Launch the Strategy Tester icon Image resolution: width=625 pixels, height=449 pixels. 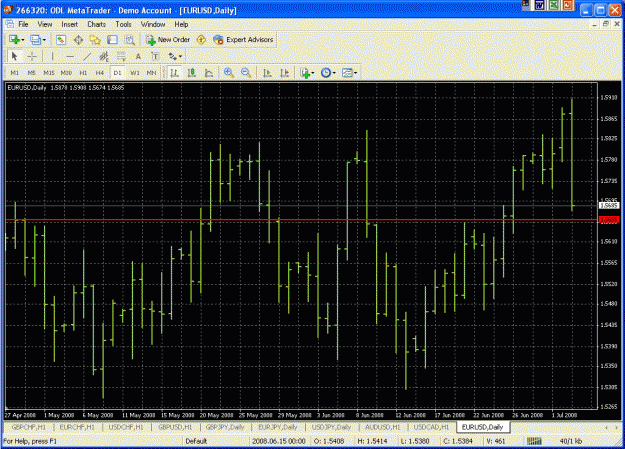(x=130, y=40)
